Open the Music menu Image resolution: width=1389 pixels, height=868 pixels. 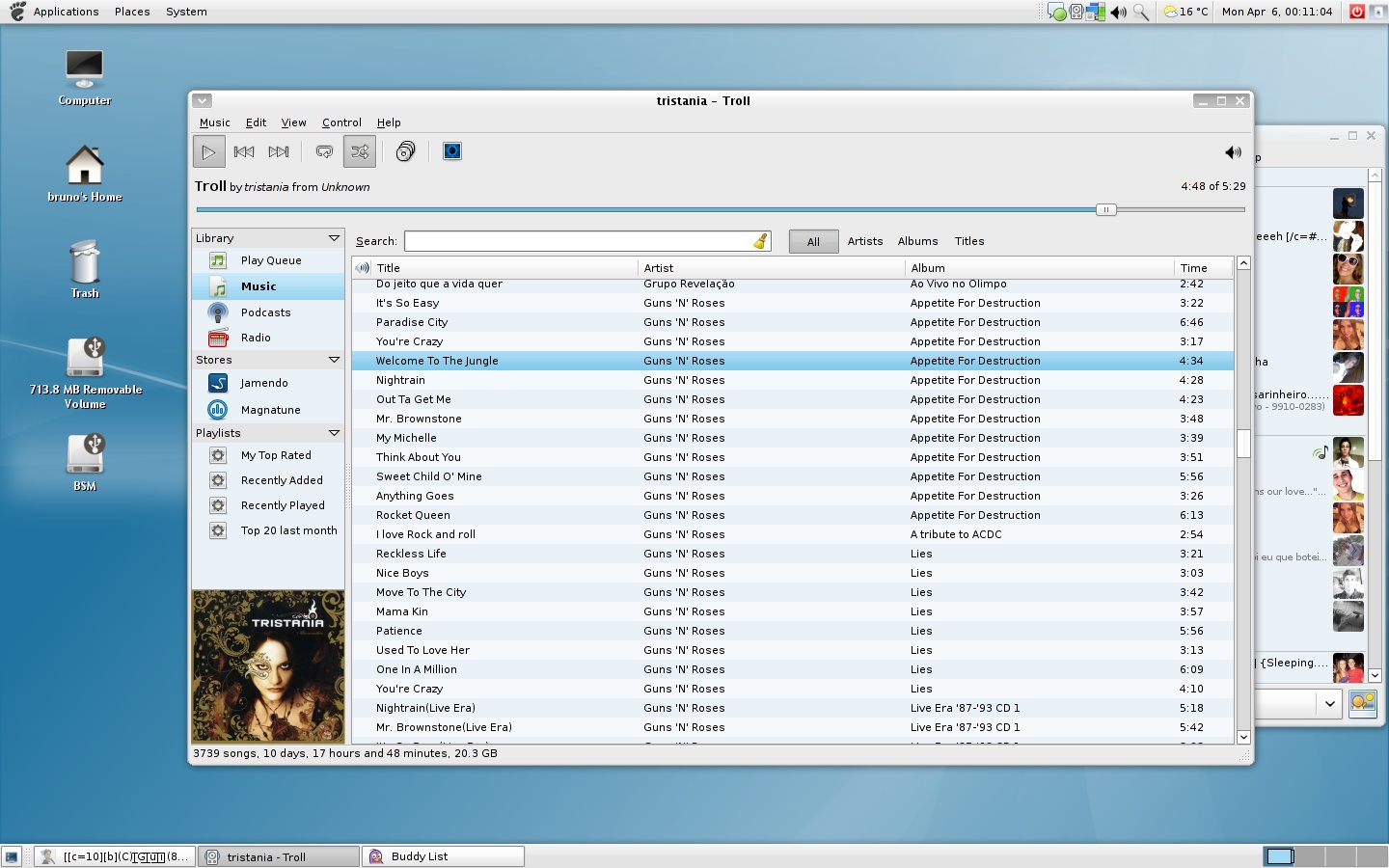point(214,122)
